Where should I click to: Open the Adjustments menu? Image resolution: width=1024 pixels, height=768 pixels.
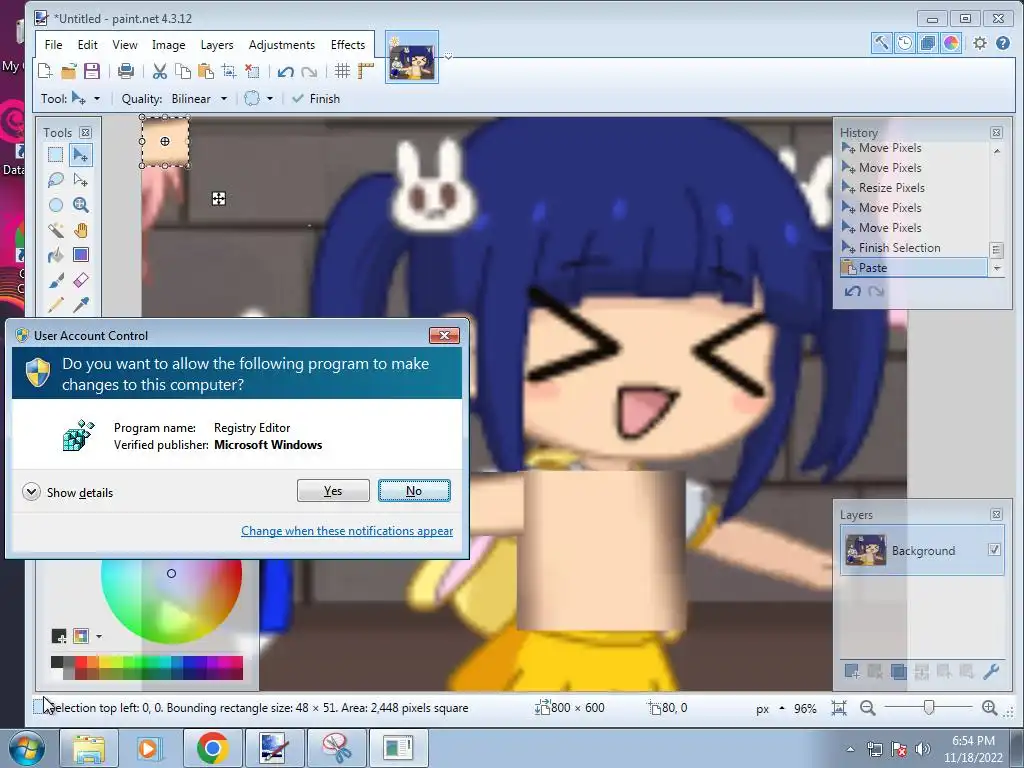(281, 44)
